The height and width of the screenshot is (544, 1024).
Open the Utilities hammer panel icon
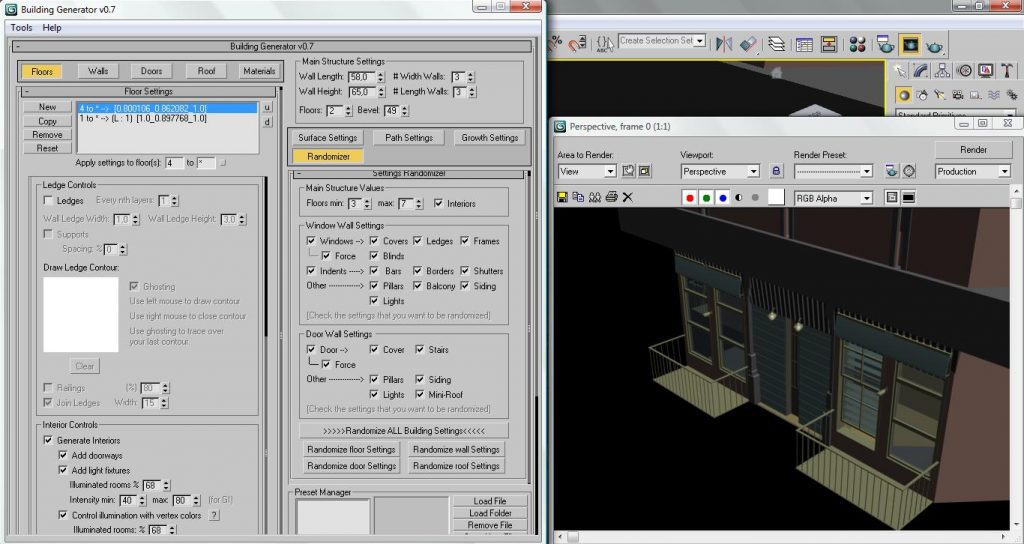[x=1004, y=71]
